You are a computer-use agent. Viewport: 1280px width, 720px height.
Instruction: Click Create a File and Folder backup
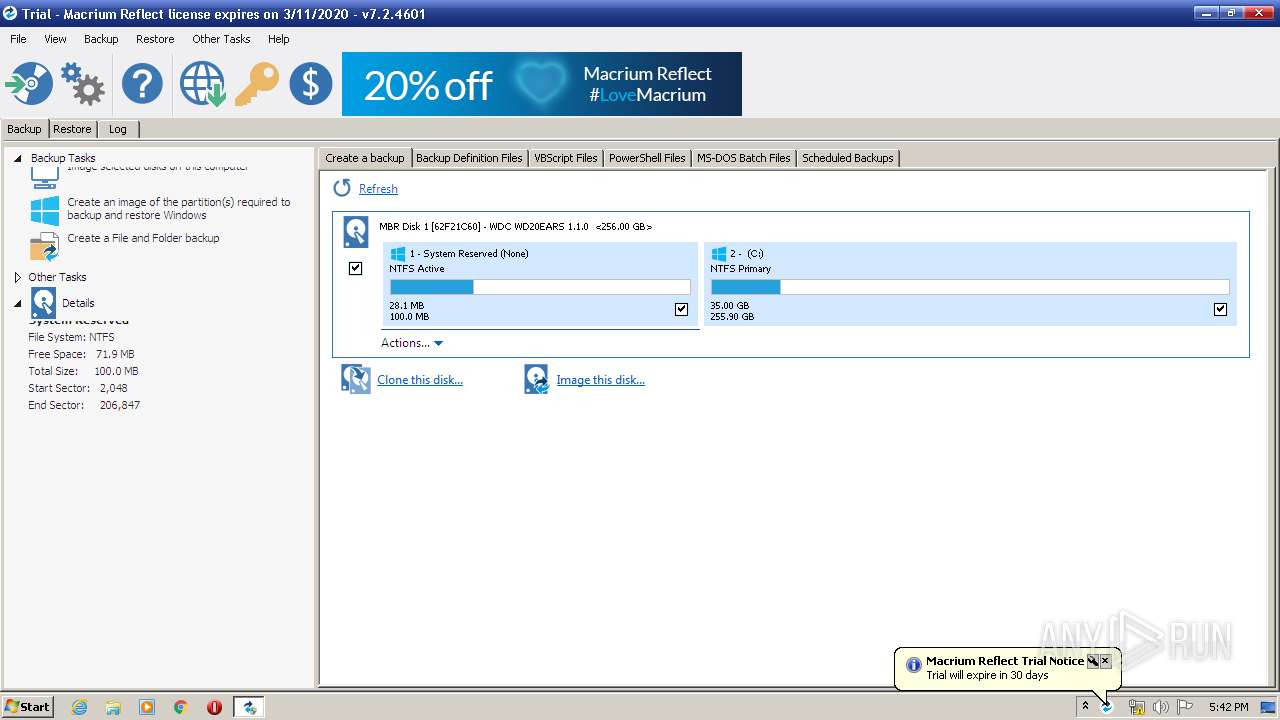[143, 238]
